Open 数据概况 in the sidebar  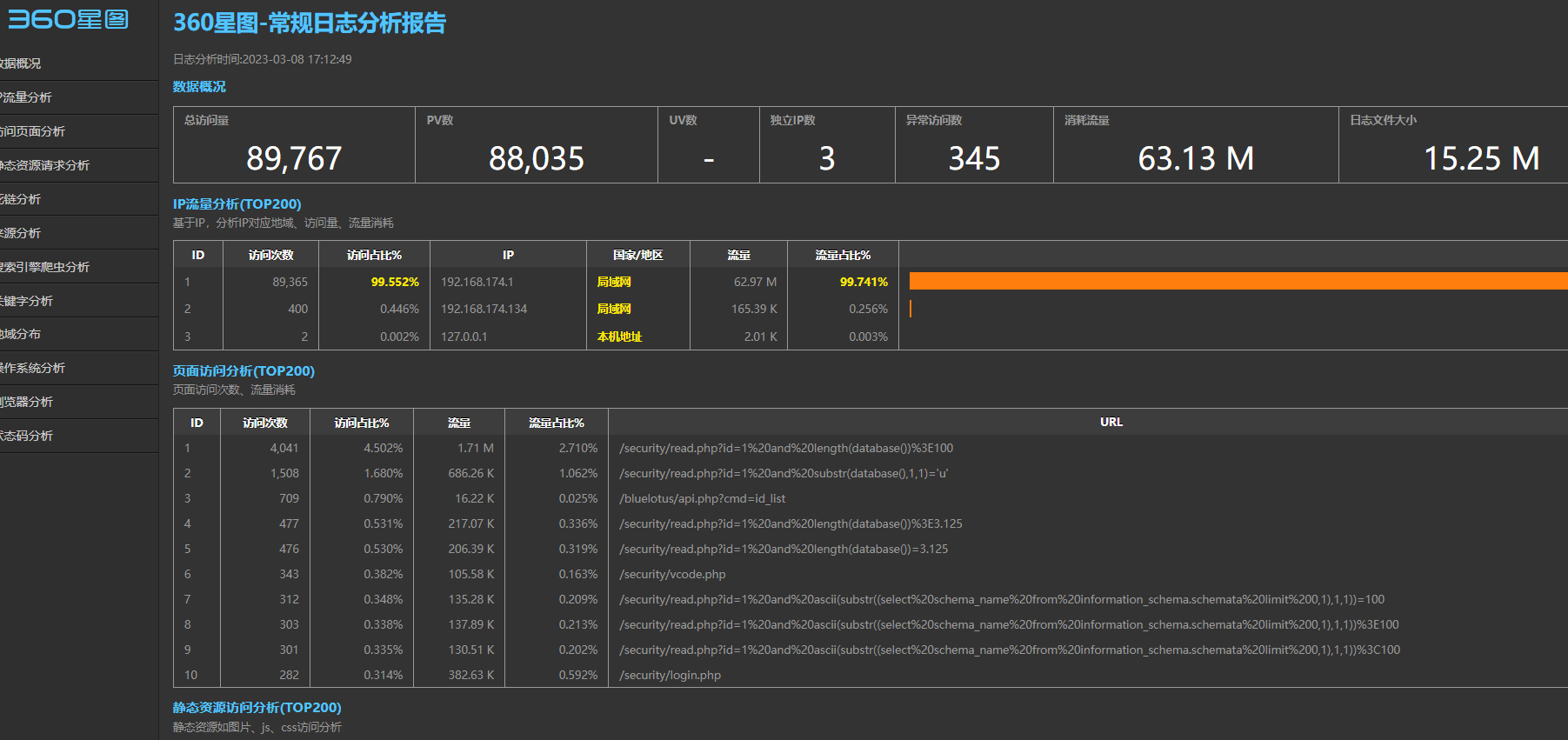click(21, 63)
